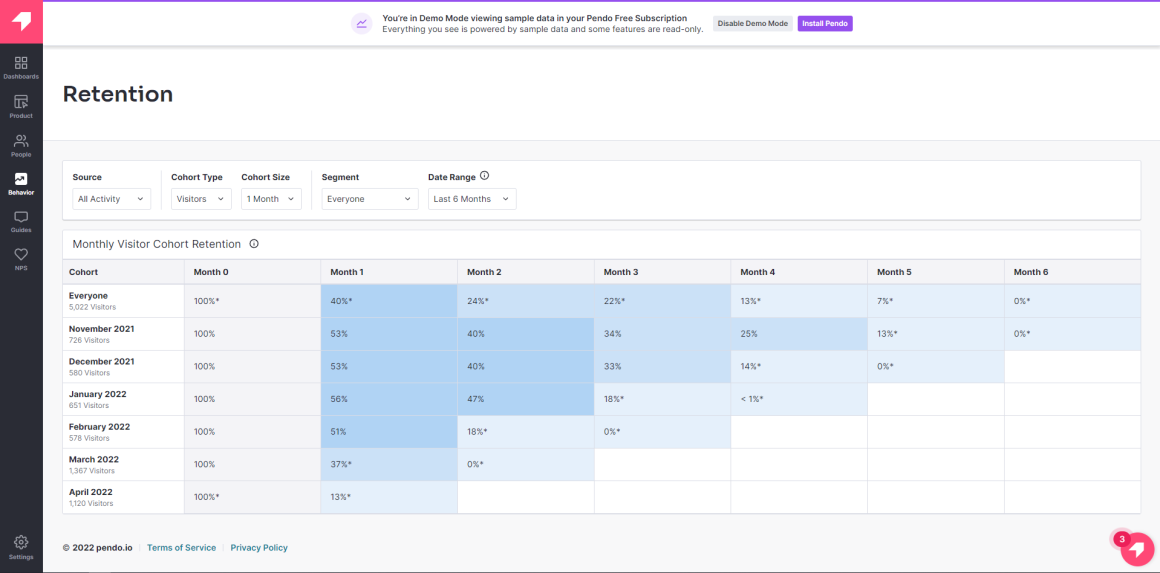Click the Everyone Month 3 cell 22%*
Viewport: 1160px width, 573px height.
(x=662, y=301)
